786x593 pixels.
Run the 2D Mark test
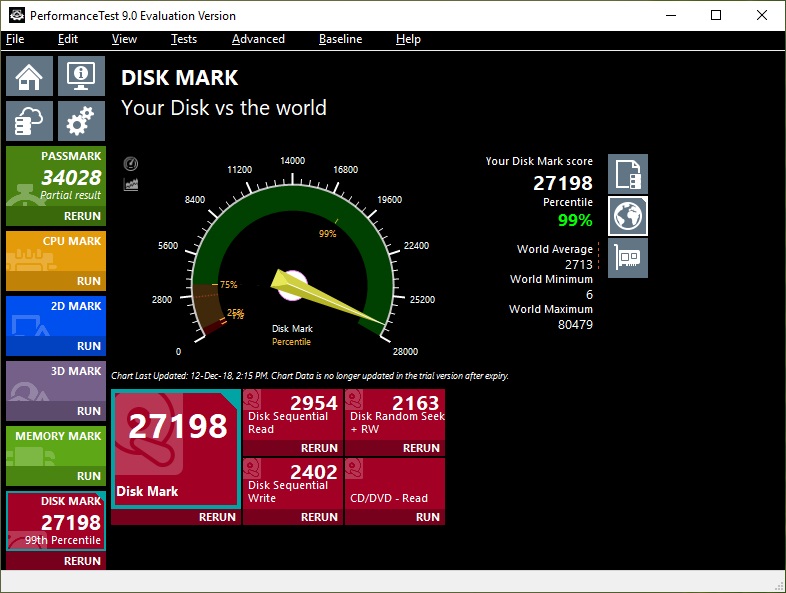(x=88, y=346)
